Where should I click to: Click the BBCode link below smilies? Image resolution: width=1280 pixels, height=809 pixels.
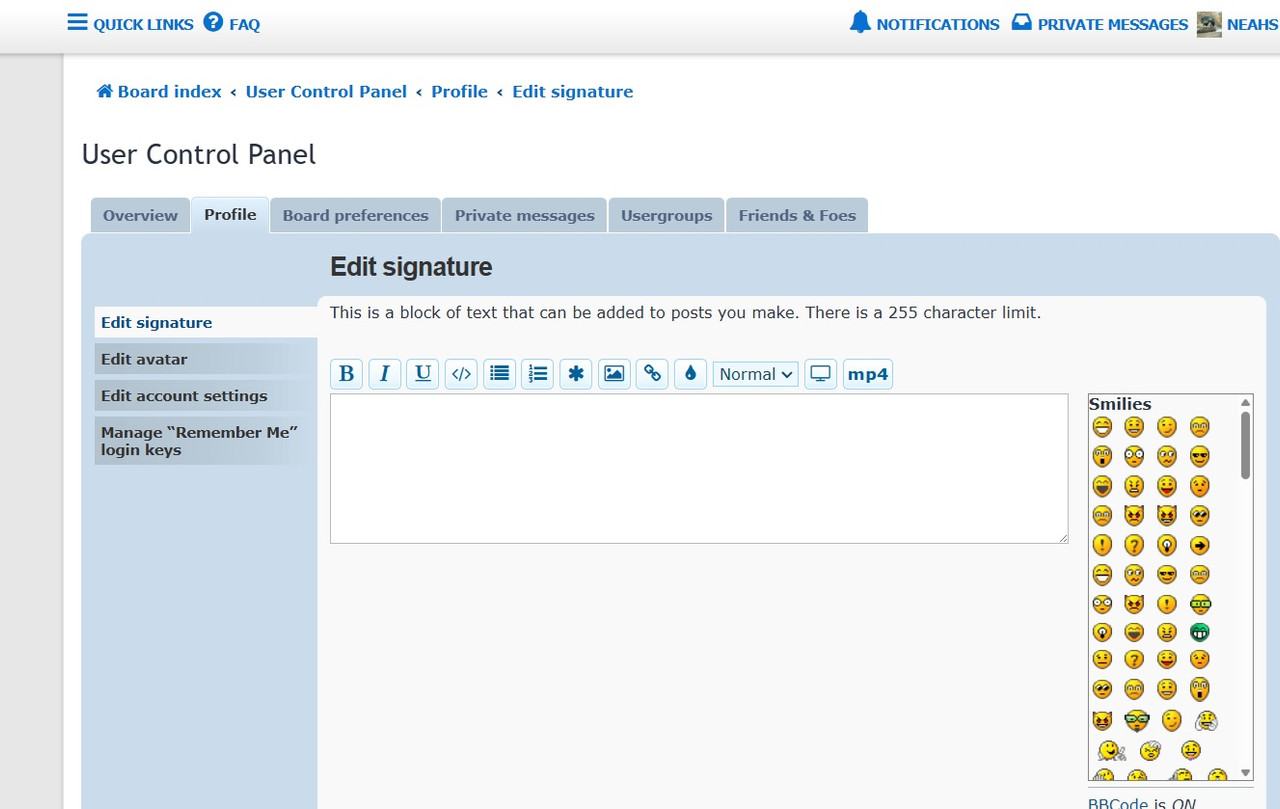tap(1118, 803)
